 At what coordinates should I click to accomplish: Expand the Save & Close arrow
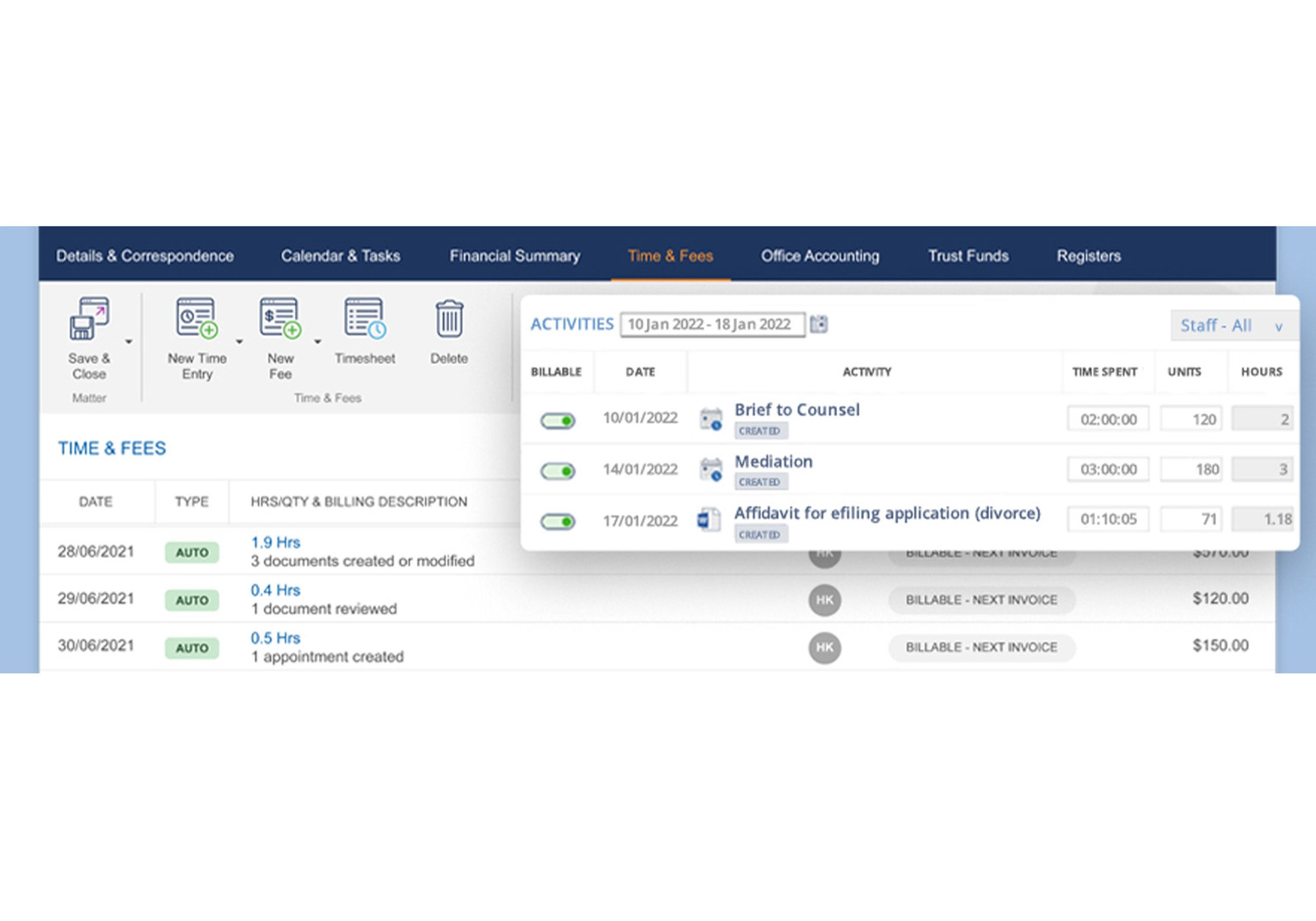point(129,342)
